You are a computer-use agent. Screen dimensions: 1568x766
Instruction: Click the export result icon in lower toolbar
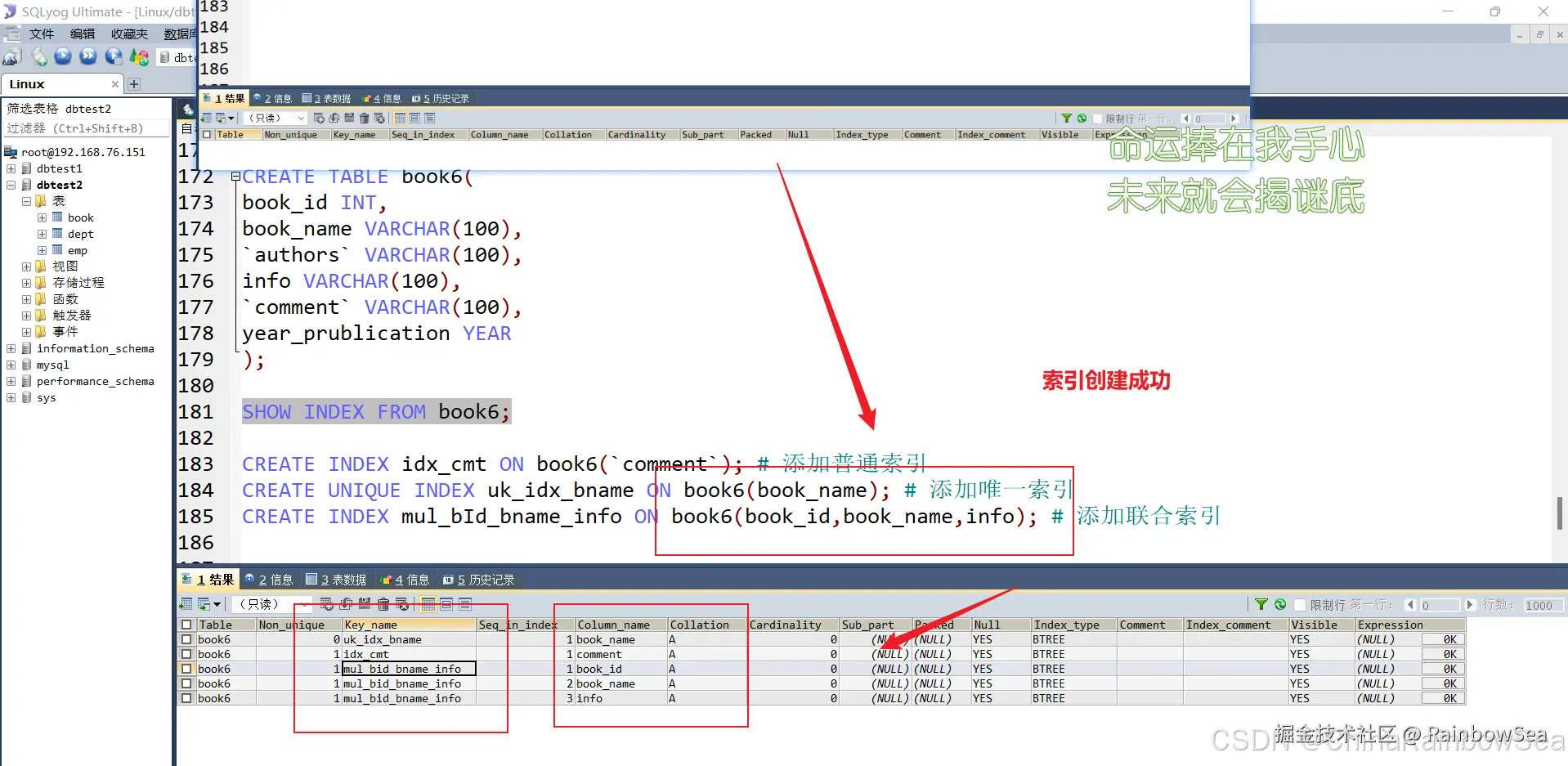coord(186,604)
